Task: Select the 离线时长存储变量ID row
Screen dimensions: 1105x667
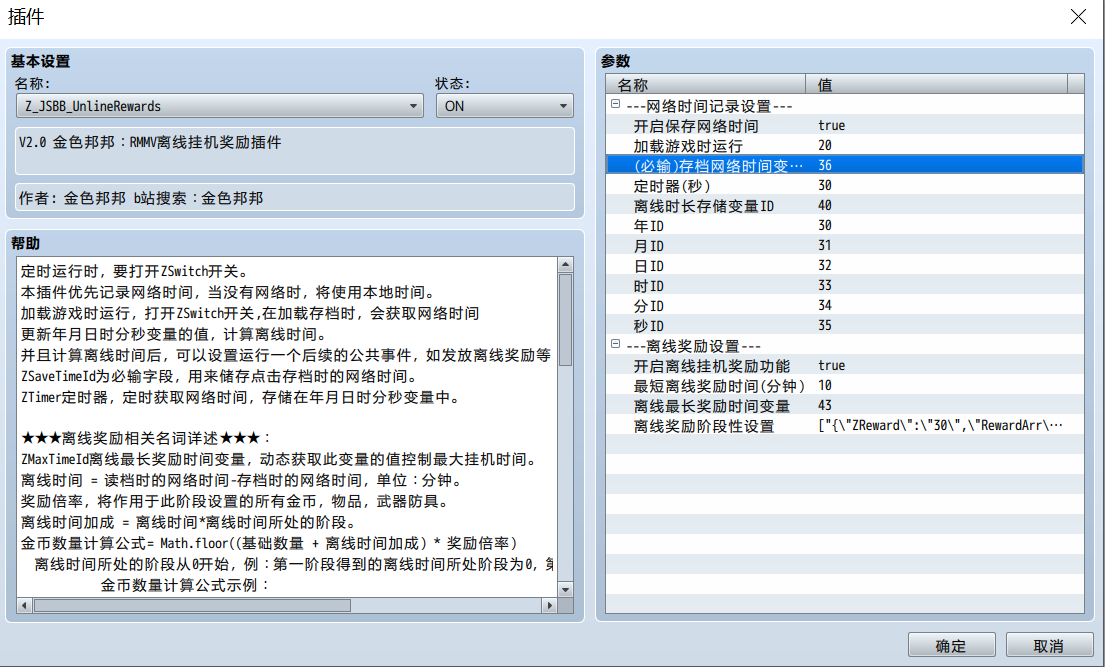Action: pyautogui.click(x=844, y=205)
